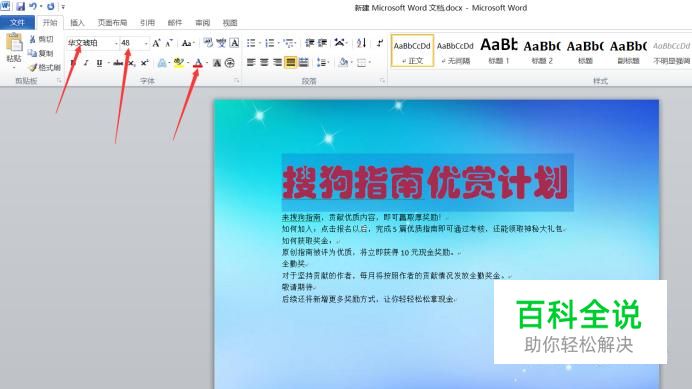The image size is (692, 389).
Task: Click the Text Effects glowing A icon
Action: [x=162, y=63]
